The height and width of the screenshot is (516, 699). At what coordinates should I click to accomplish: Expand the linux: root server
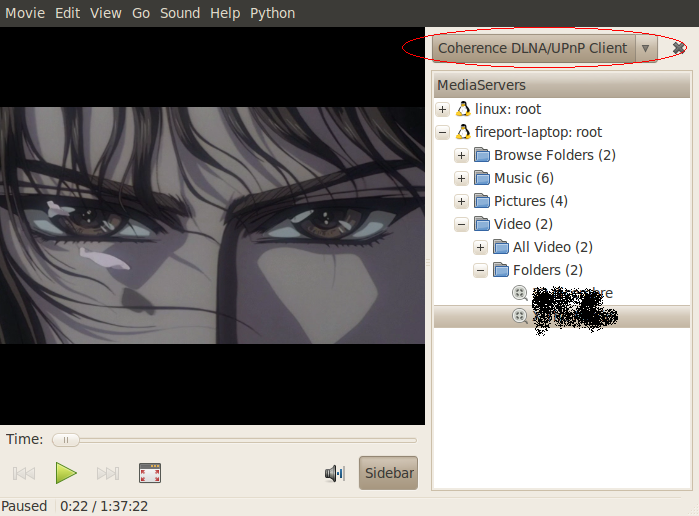click(x=443, y=109)
